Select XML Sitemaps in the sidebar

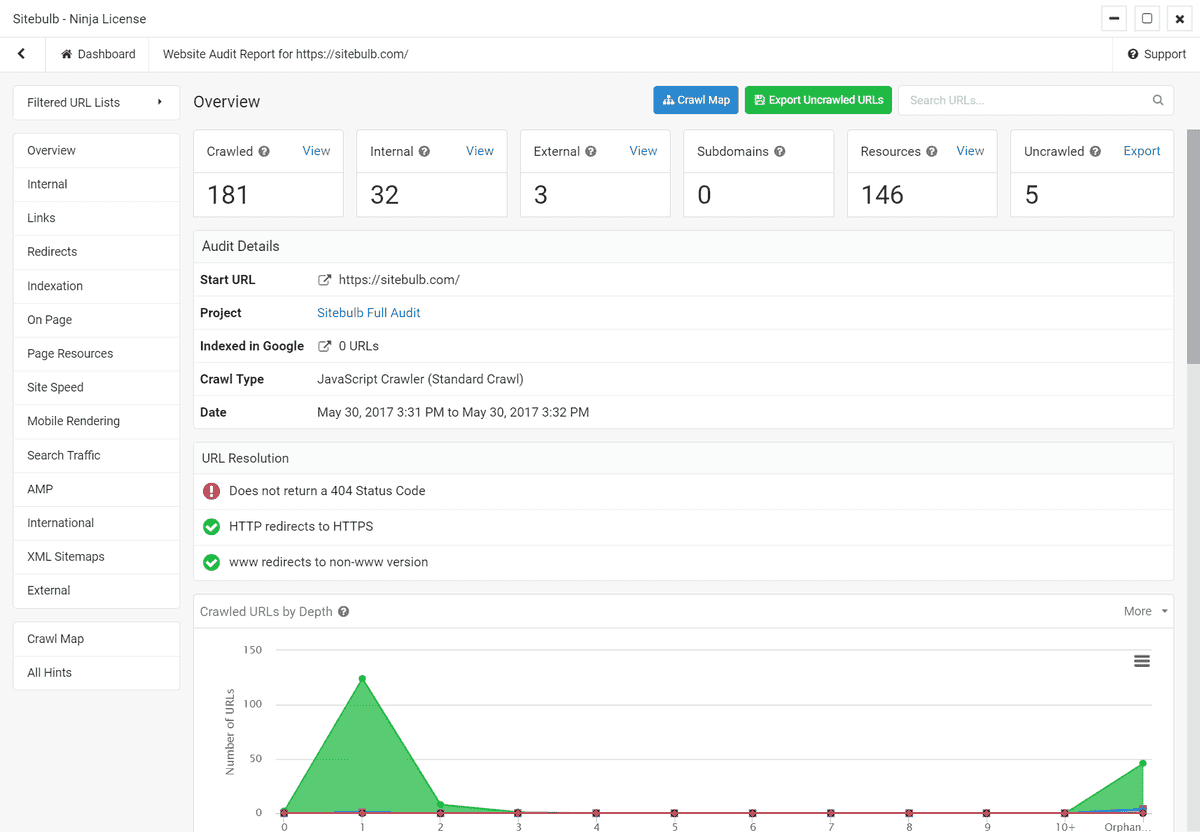pos(96,557)
